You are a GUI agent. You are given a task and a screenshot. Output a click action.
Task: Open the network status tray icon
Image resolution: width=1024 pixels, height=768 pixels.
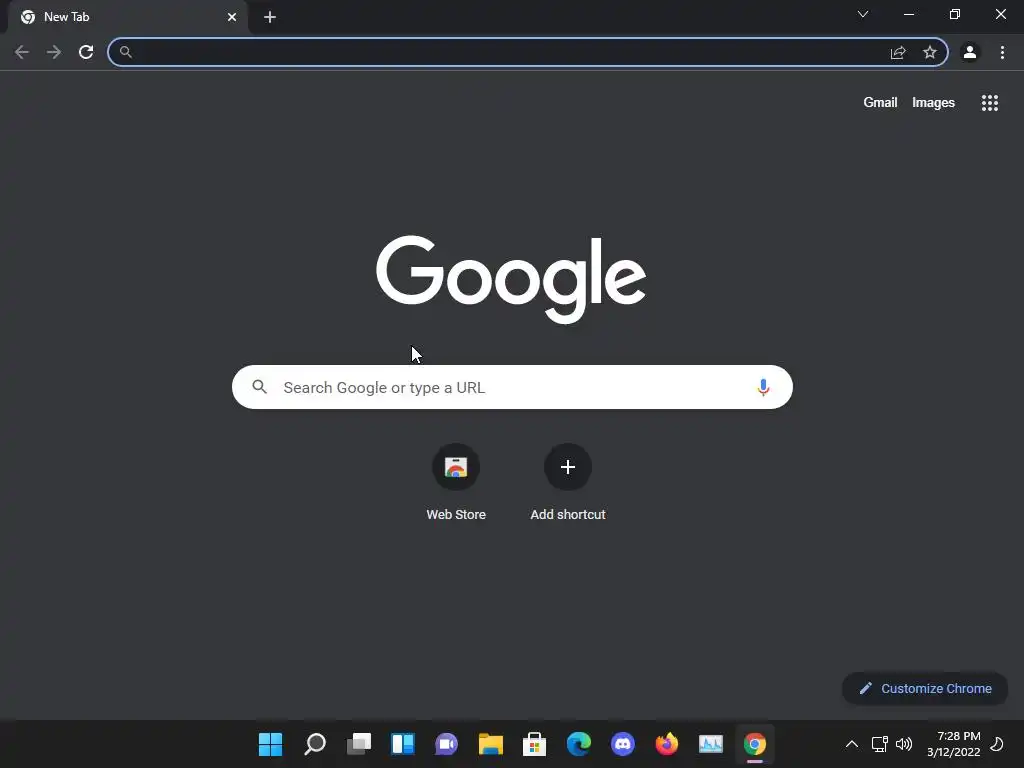coord(880,744)
